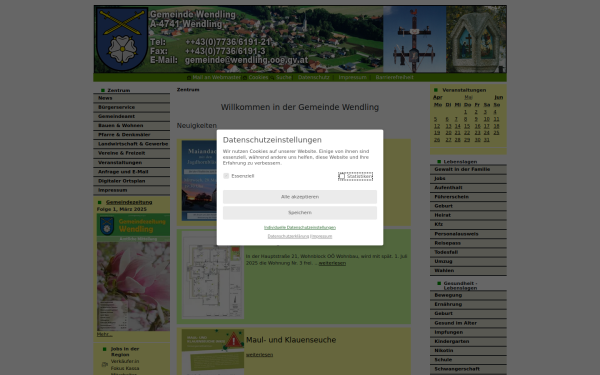The height and width of the screenshot is (375, 600).
Task: Open Umzug menu item
Action: 468,262
